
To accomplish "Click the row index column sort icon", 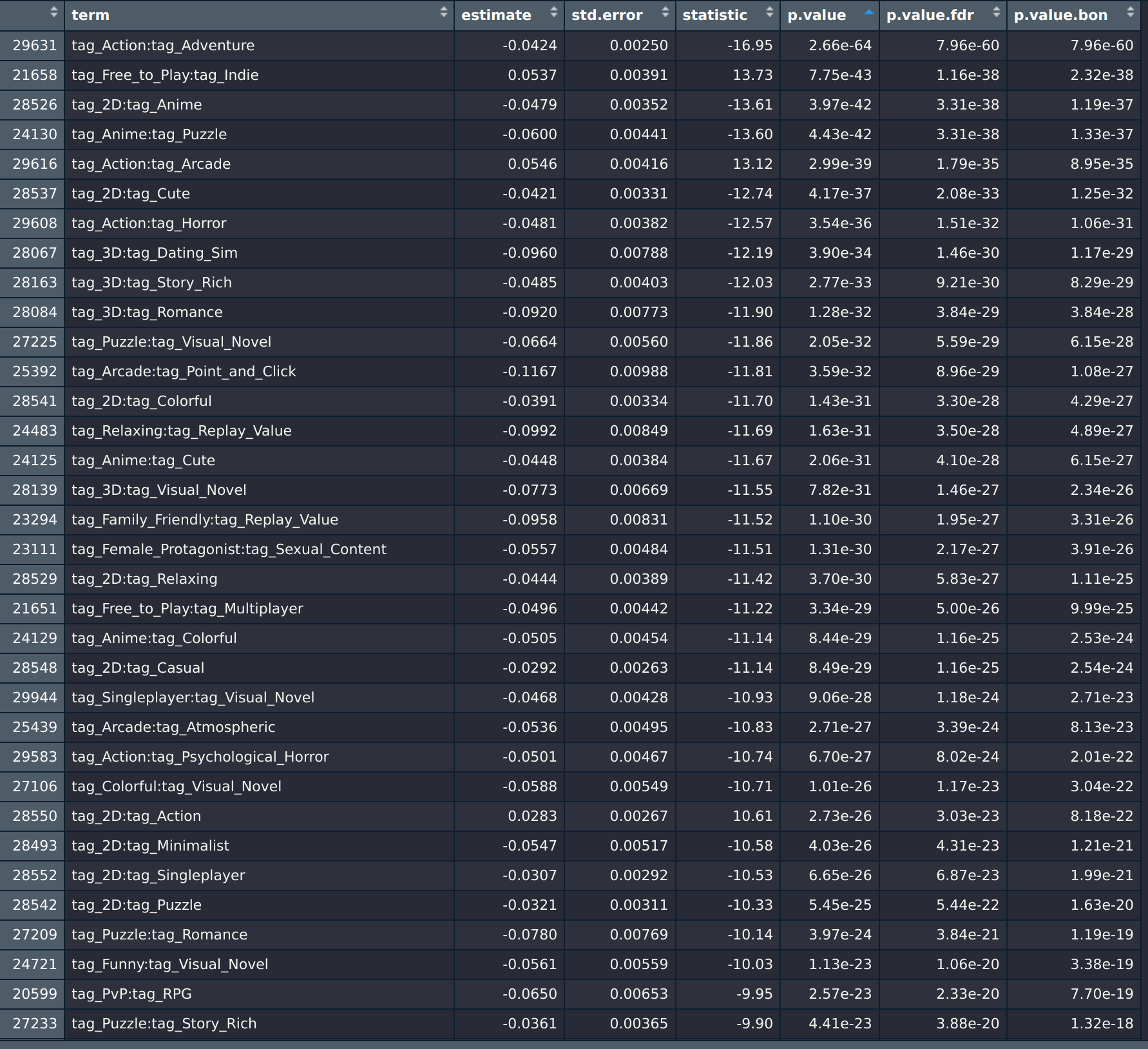I will [x=53, y=12].
